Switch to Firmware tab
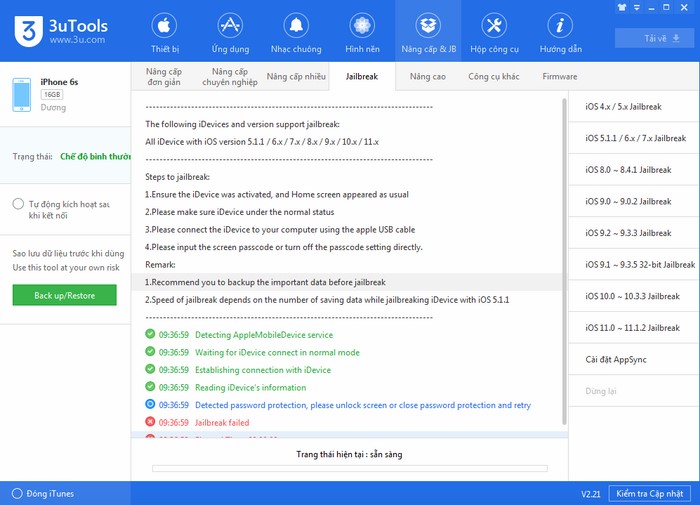700x505 pixels. [559, 76]
